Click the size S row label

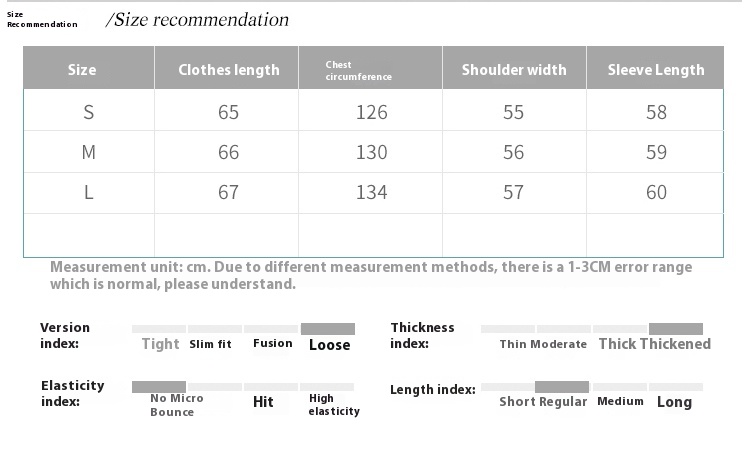pos(88,112)
